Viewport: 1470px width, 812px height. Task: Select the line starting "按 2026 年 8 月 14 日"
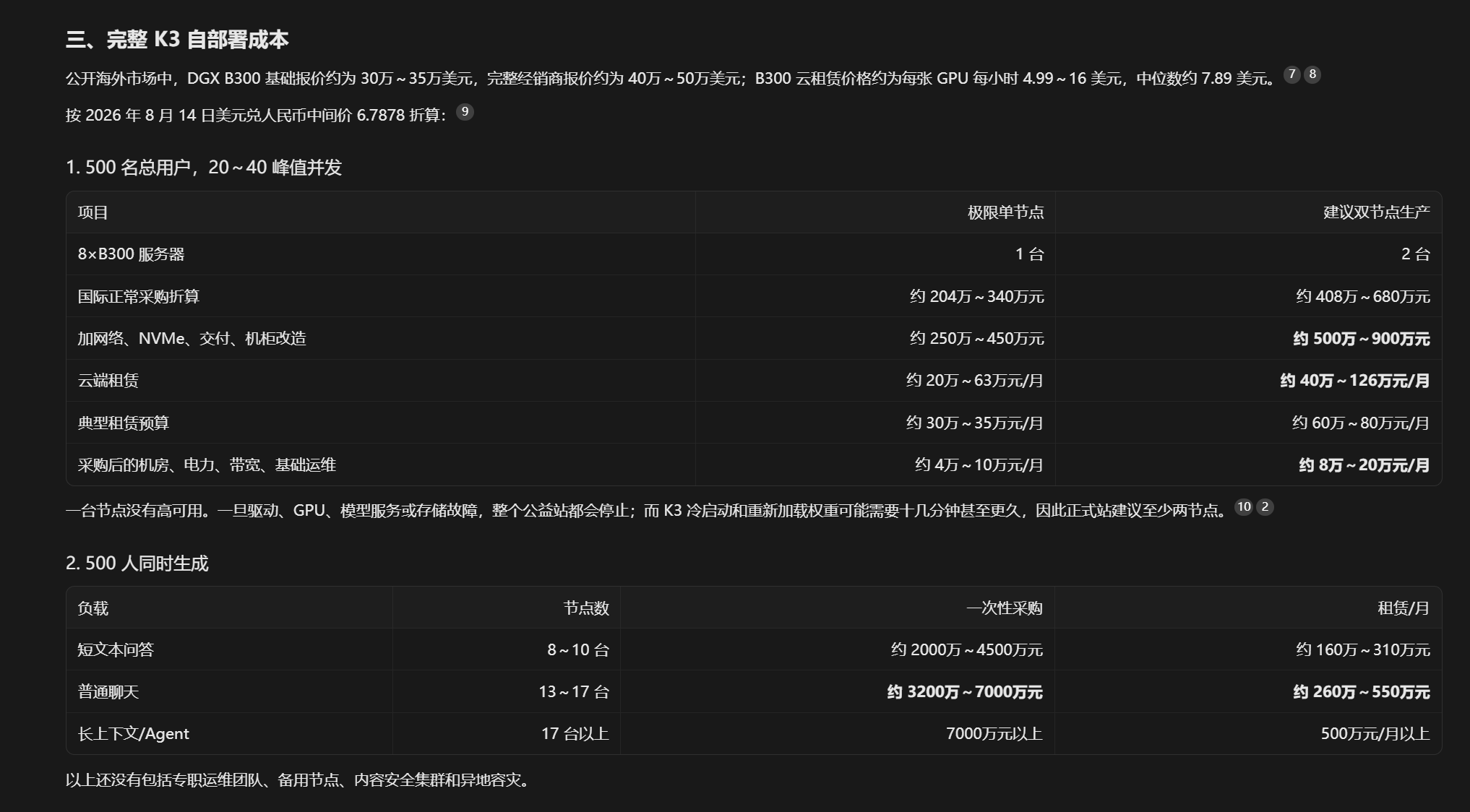(257, 116)
